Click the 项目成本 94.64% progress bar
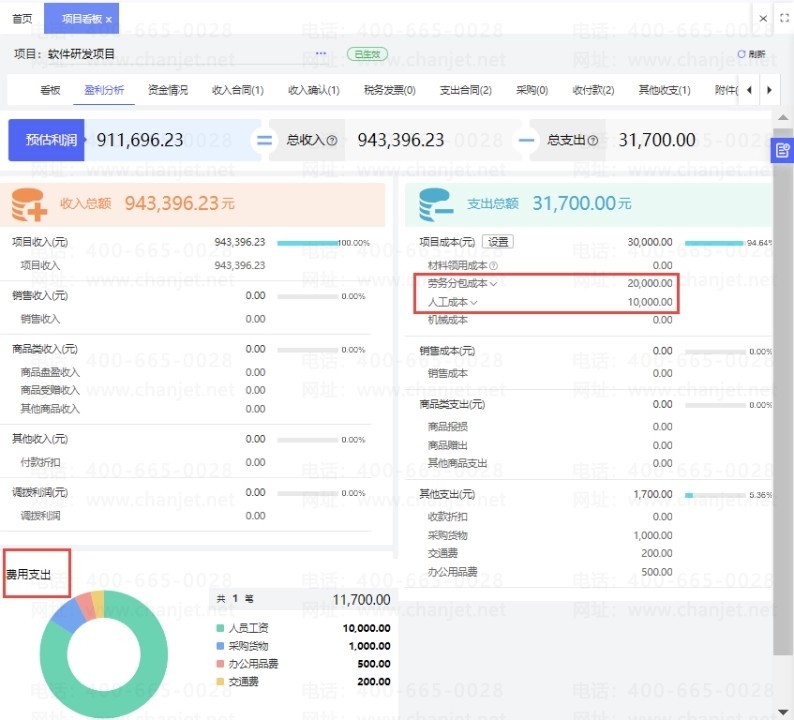Image resolution: width=794 pixels, height=720 pixels. click(x=715, y=243)
